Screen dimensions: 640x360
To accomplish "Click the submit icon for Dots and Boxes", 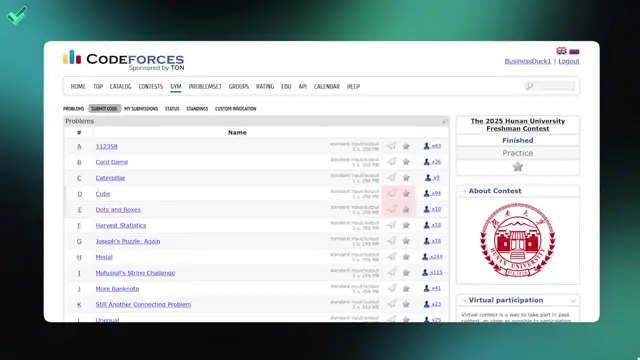I will 391,209.
